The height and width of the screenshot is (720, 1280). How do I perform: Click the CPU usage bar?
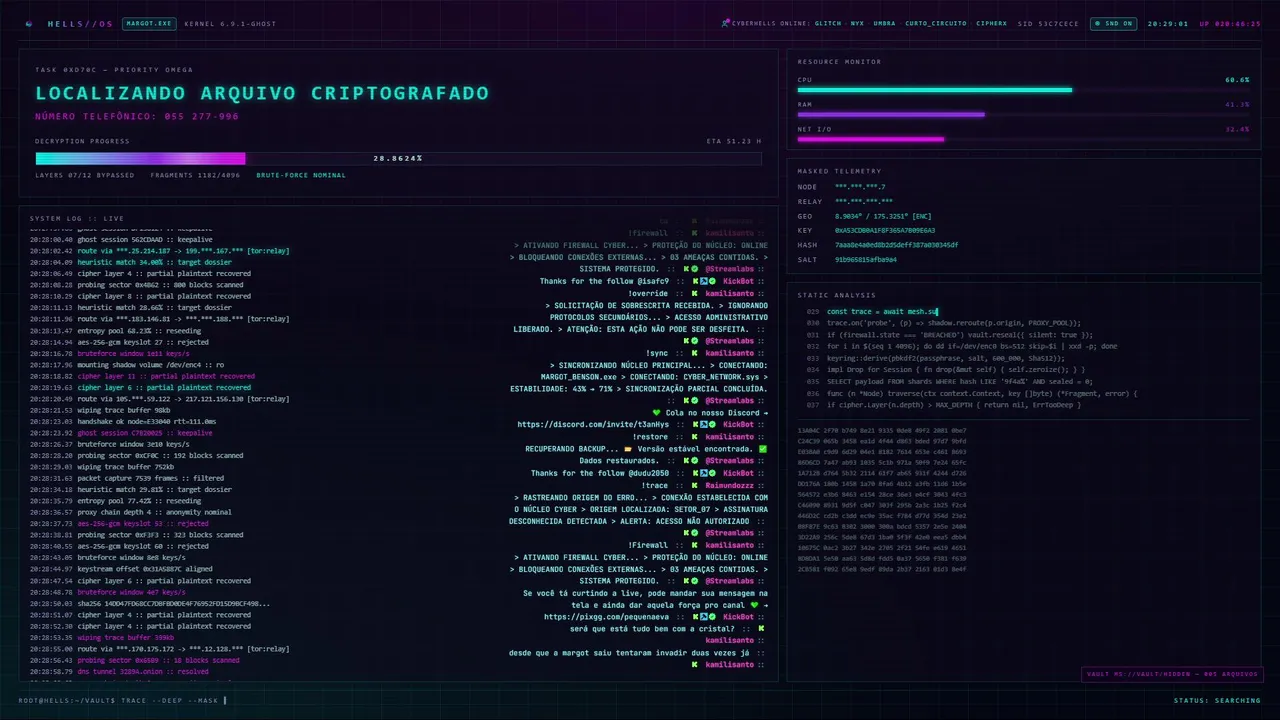1023,90
